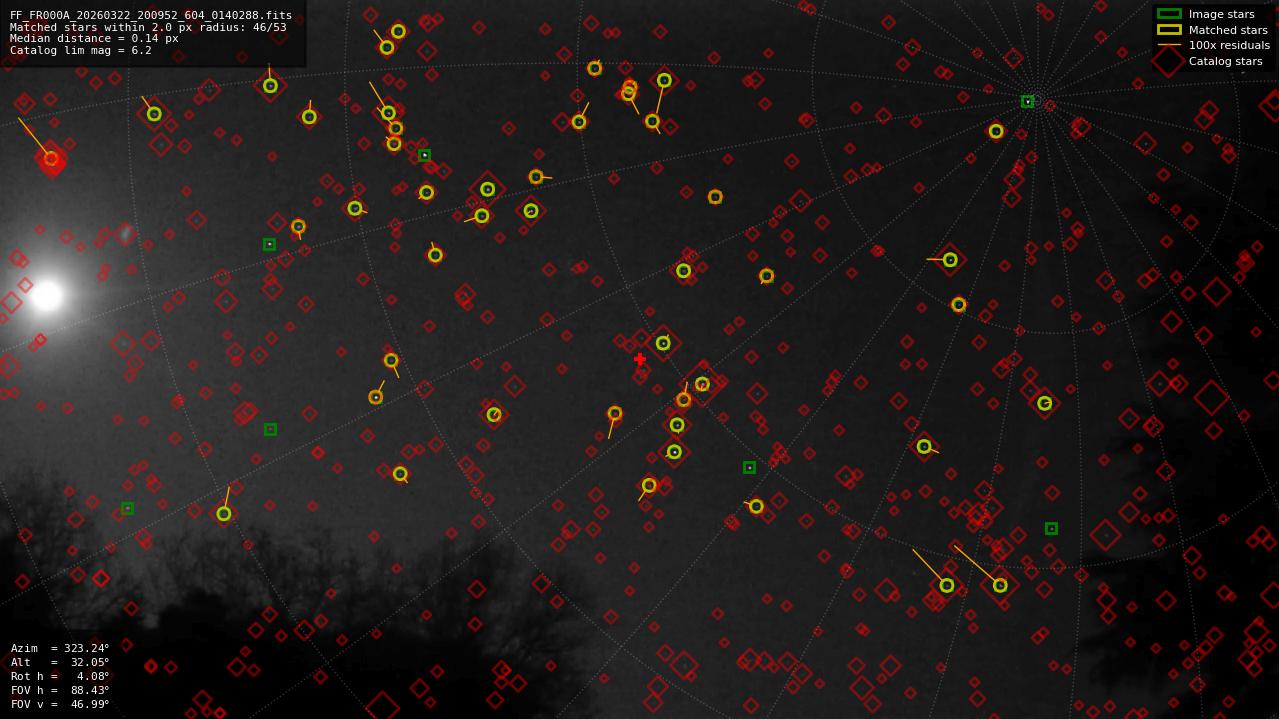Screen dimensions: 1279x719
Task: Click the green image-star square beside the grid pole
Action: point(1027,101)
